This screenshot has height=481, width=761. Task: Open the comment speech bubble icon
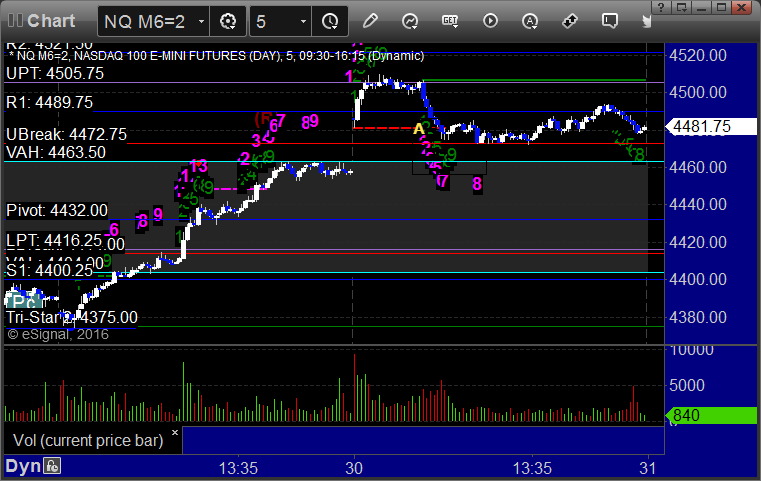point(610,21)
